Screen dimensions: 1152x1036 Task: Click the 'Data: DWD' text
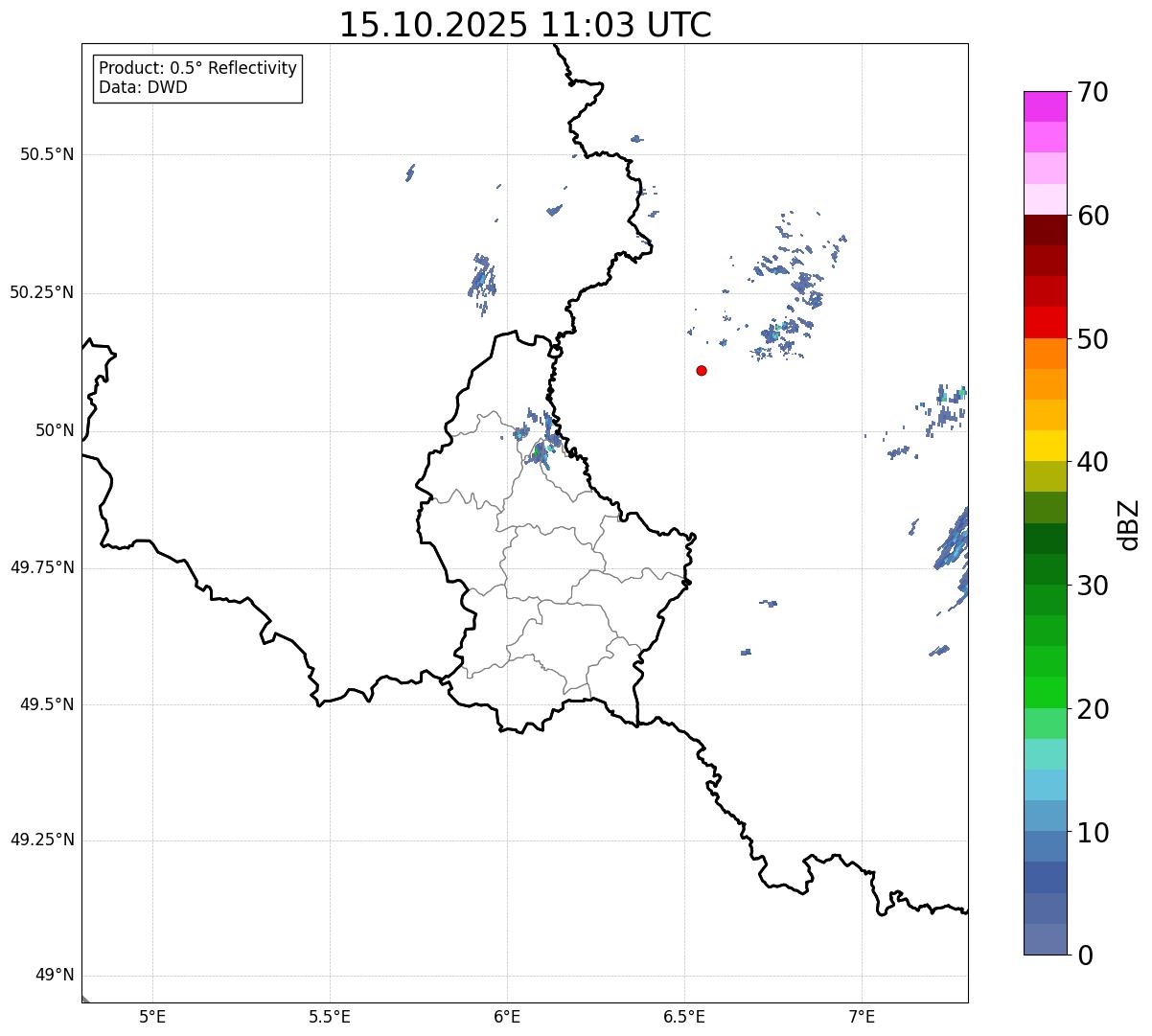[x=143, y=87]
